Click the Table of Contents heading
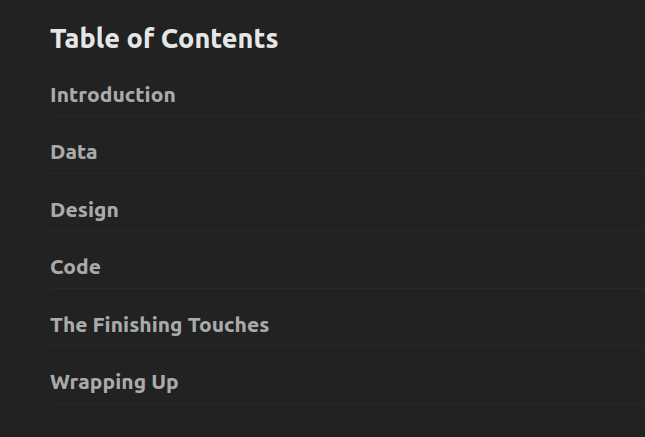The width and height of the screenshot is (645, 437). 164,39
